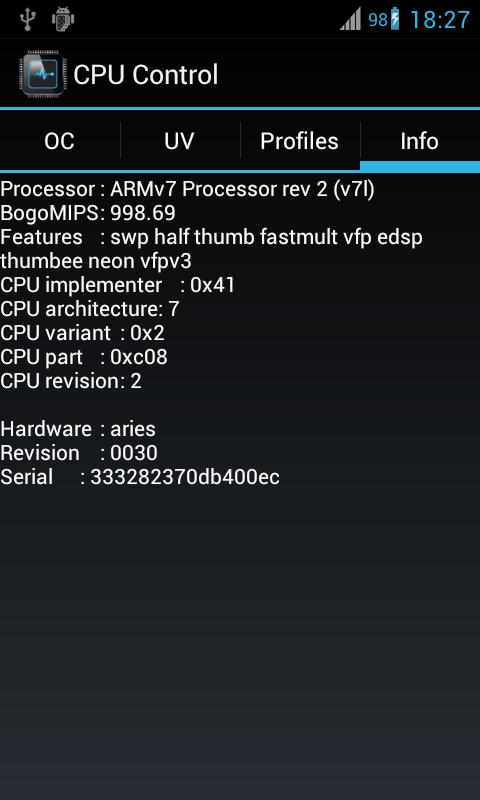Tap the Revision 0030 line
480x800 pixels.
click(79, 453)
